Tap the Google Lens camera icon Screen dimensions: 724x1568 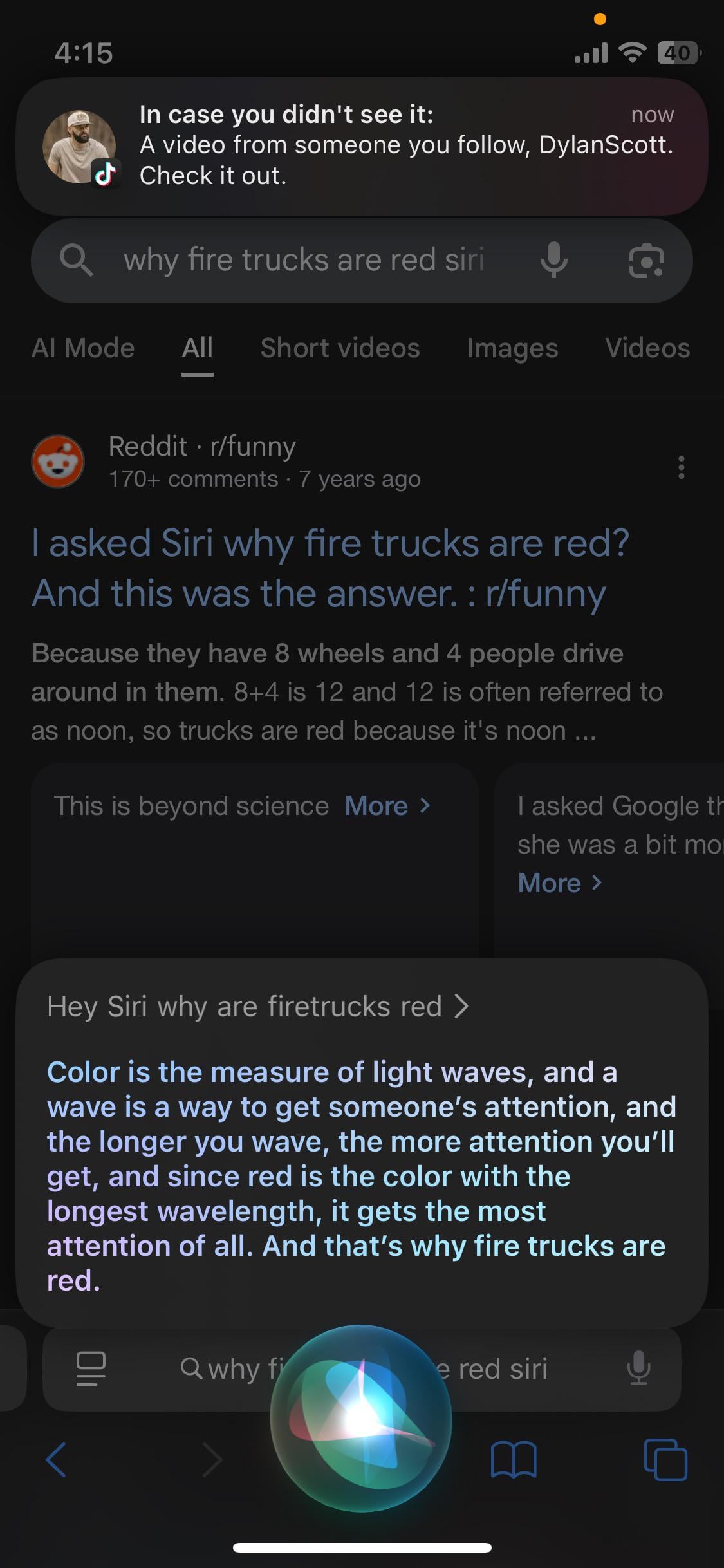pyautogui.click(x=645, y=261)
